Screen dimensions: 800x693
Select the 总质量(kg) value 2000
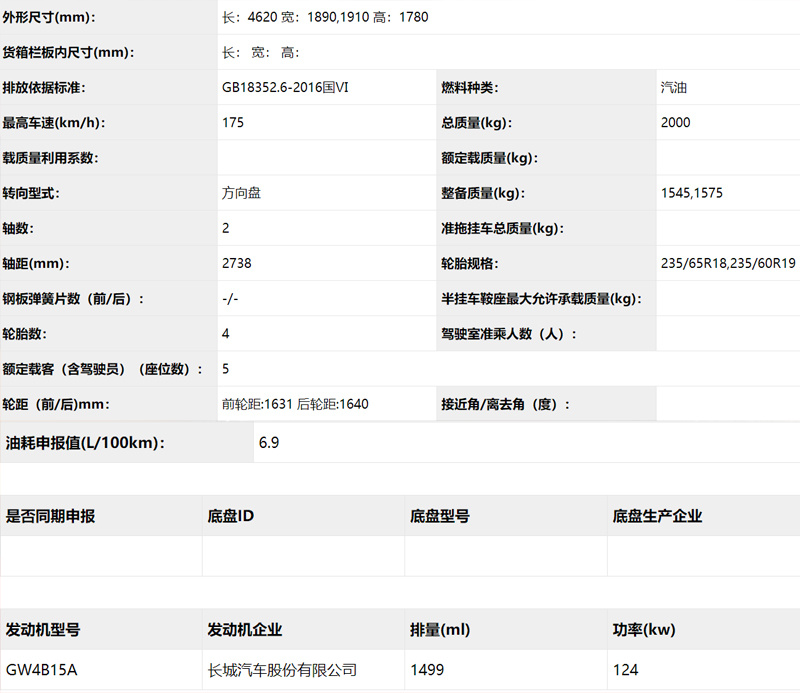pyautogui.click(x=675, y=122)
